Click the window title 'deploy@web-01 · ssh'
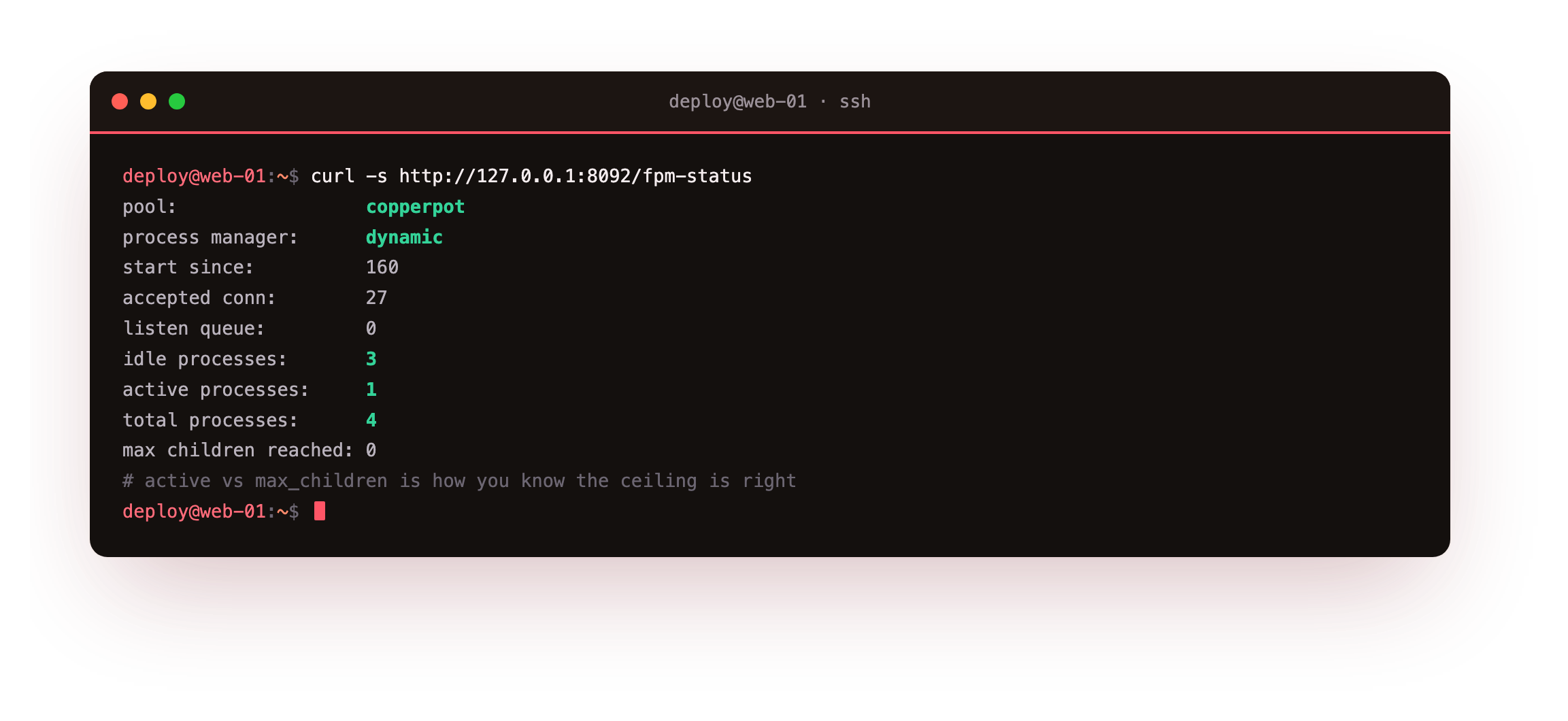 pos(769,101)
